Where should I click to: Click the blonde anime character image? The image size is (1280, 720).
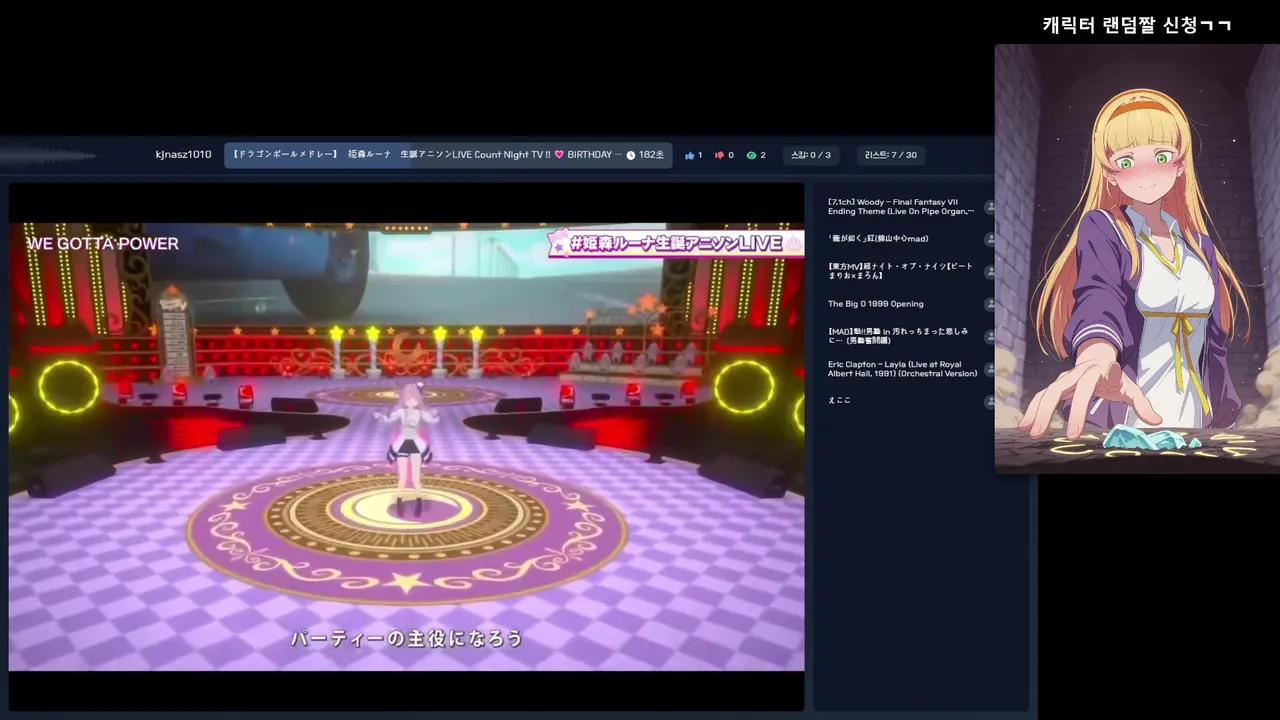[1137, 258]
